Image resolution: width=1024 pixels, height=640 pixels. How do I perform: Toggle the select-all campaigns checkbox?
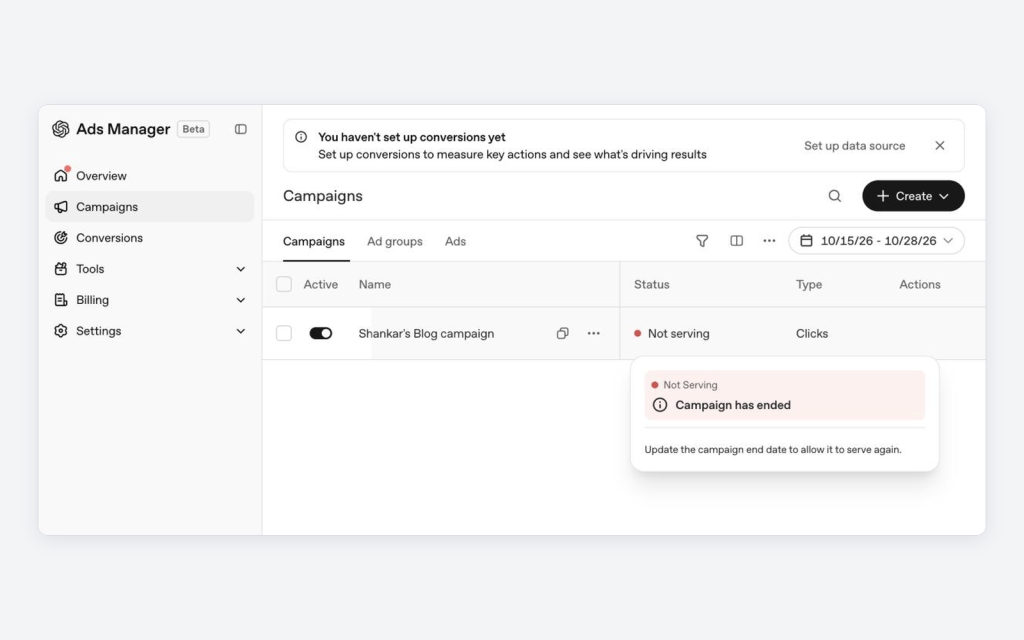click(284, 284)
